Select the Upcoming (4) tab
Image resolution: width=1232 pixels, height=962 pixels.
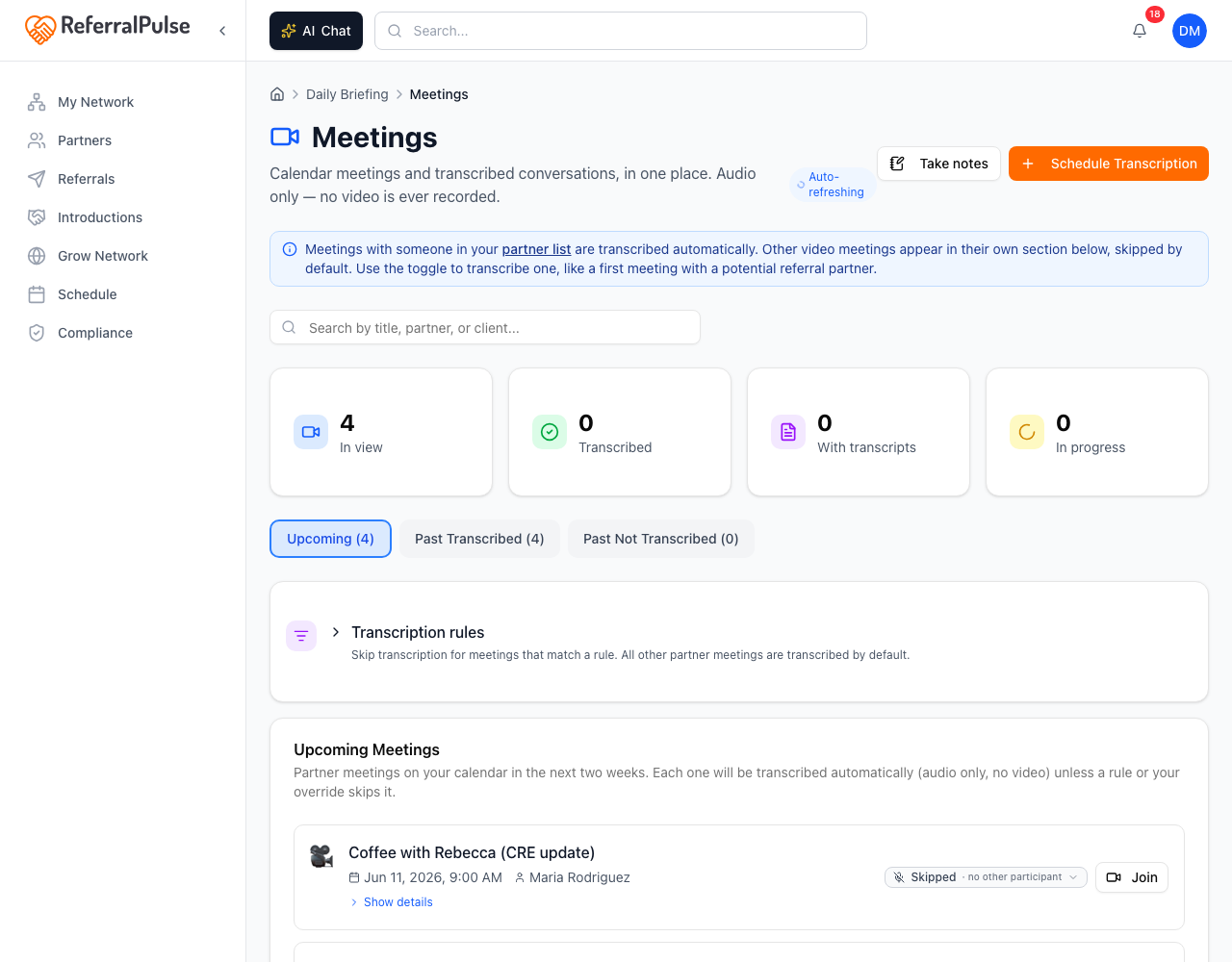(330, 539)
